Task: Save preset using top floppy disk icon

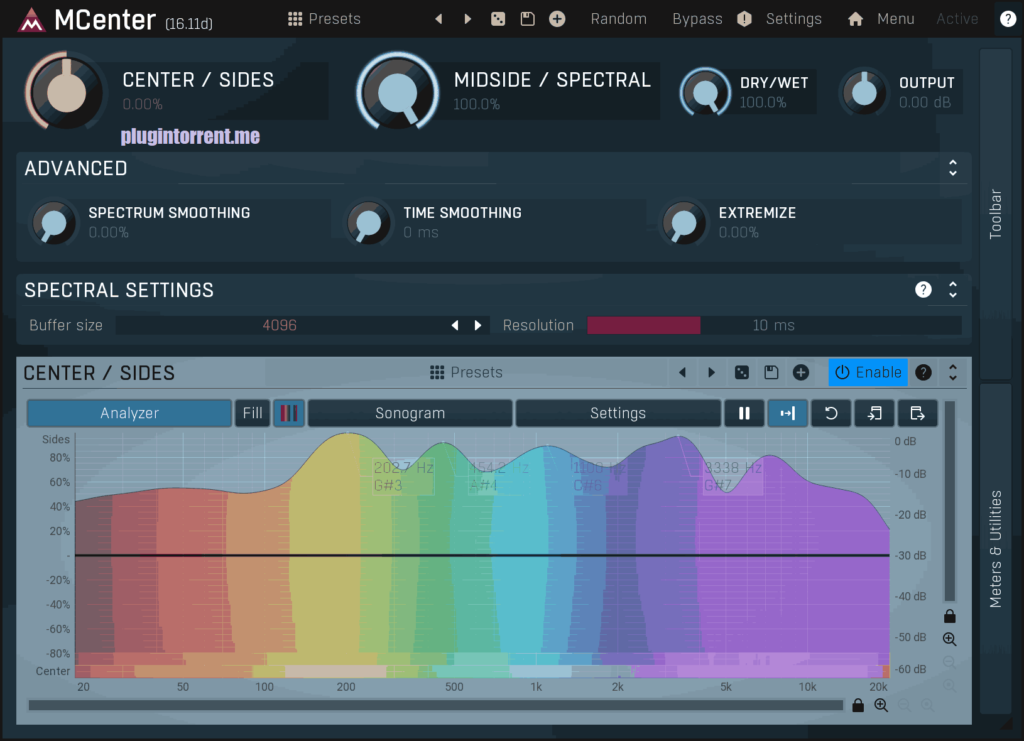Action: [528, 19]
